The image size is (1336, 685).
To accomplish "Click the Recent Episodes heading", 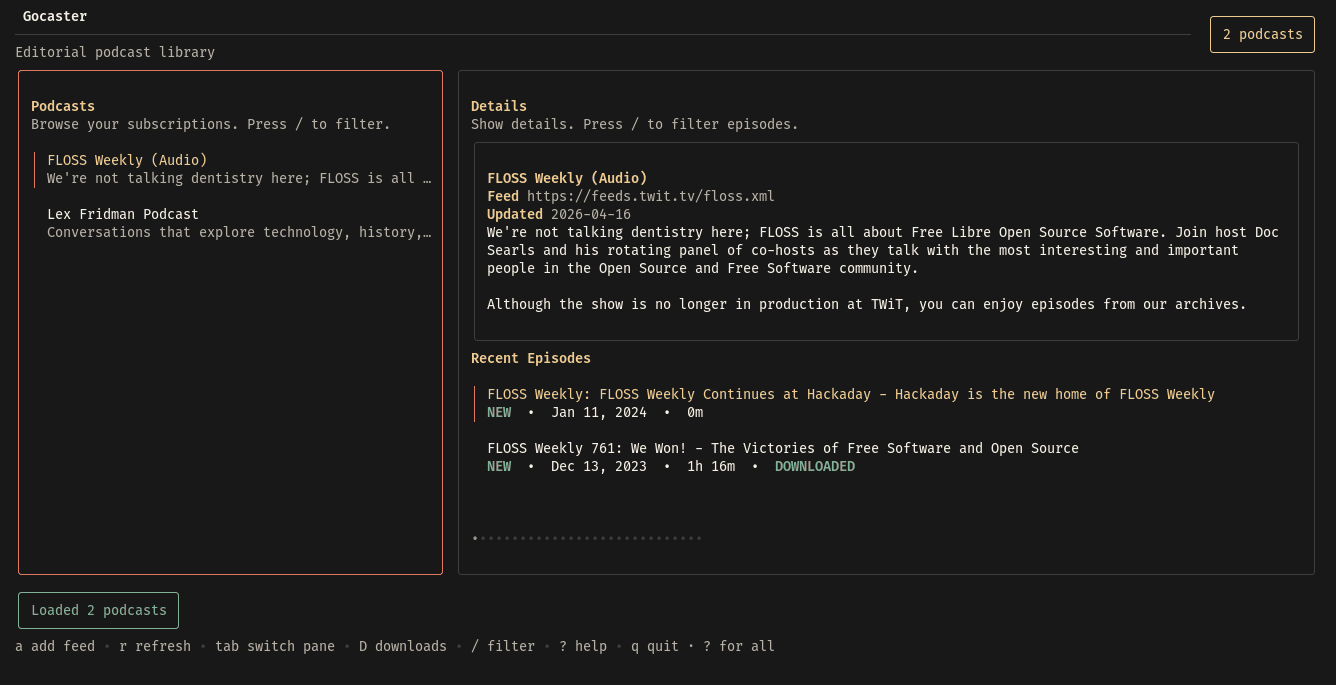I will tap(531, 358).
